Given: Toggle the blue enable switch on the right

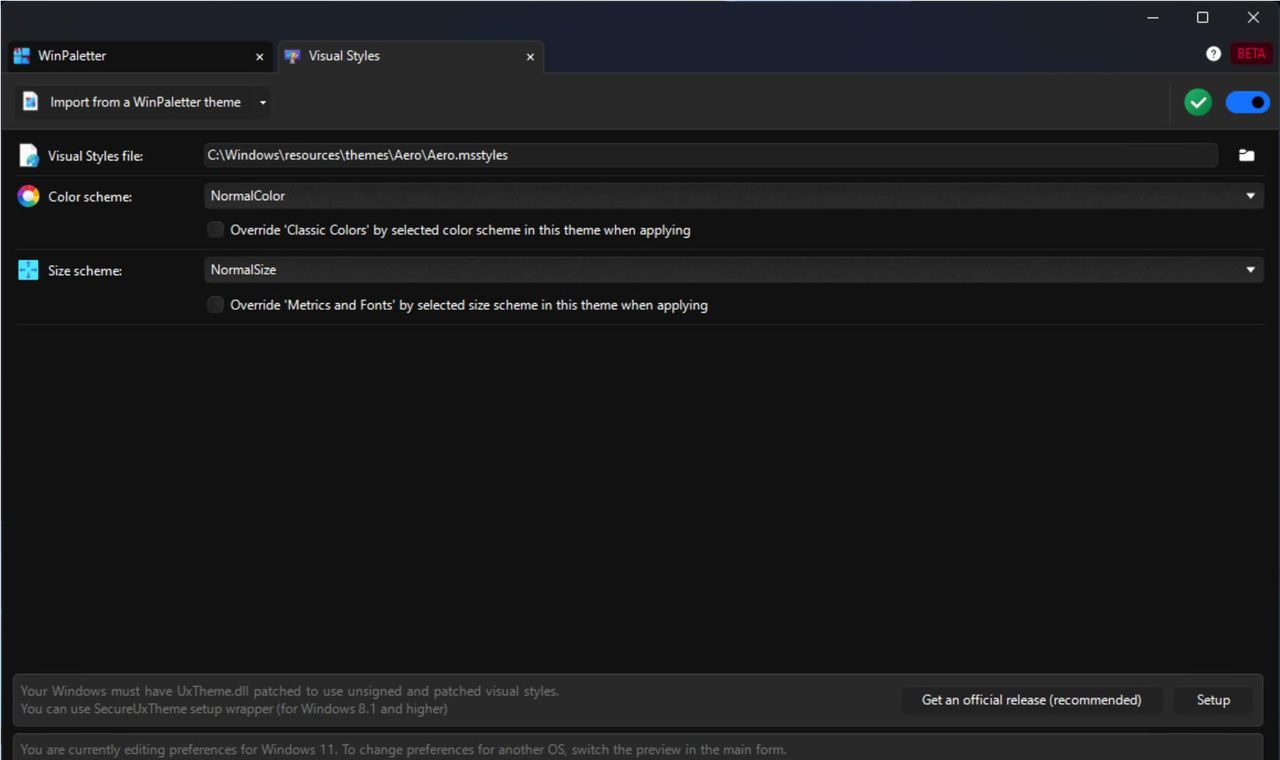Looking at the screenshot, I should 1247,101.
